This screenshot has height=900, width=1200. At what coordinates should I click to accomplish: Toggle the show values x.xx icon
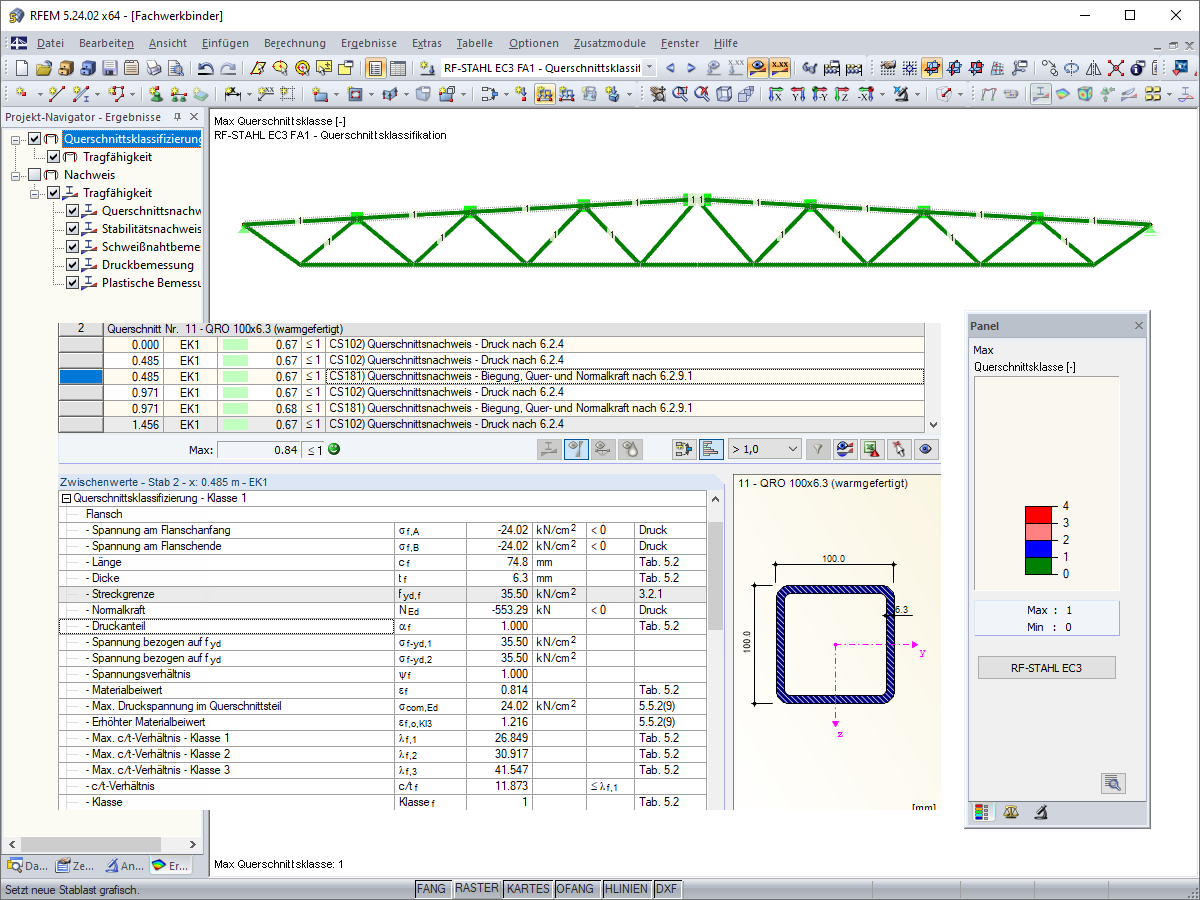pyautogui.click(x=780, y=68)
